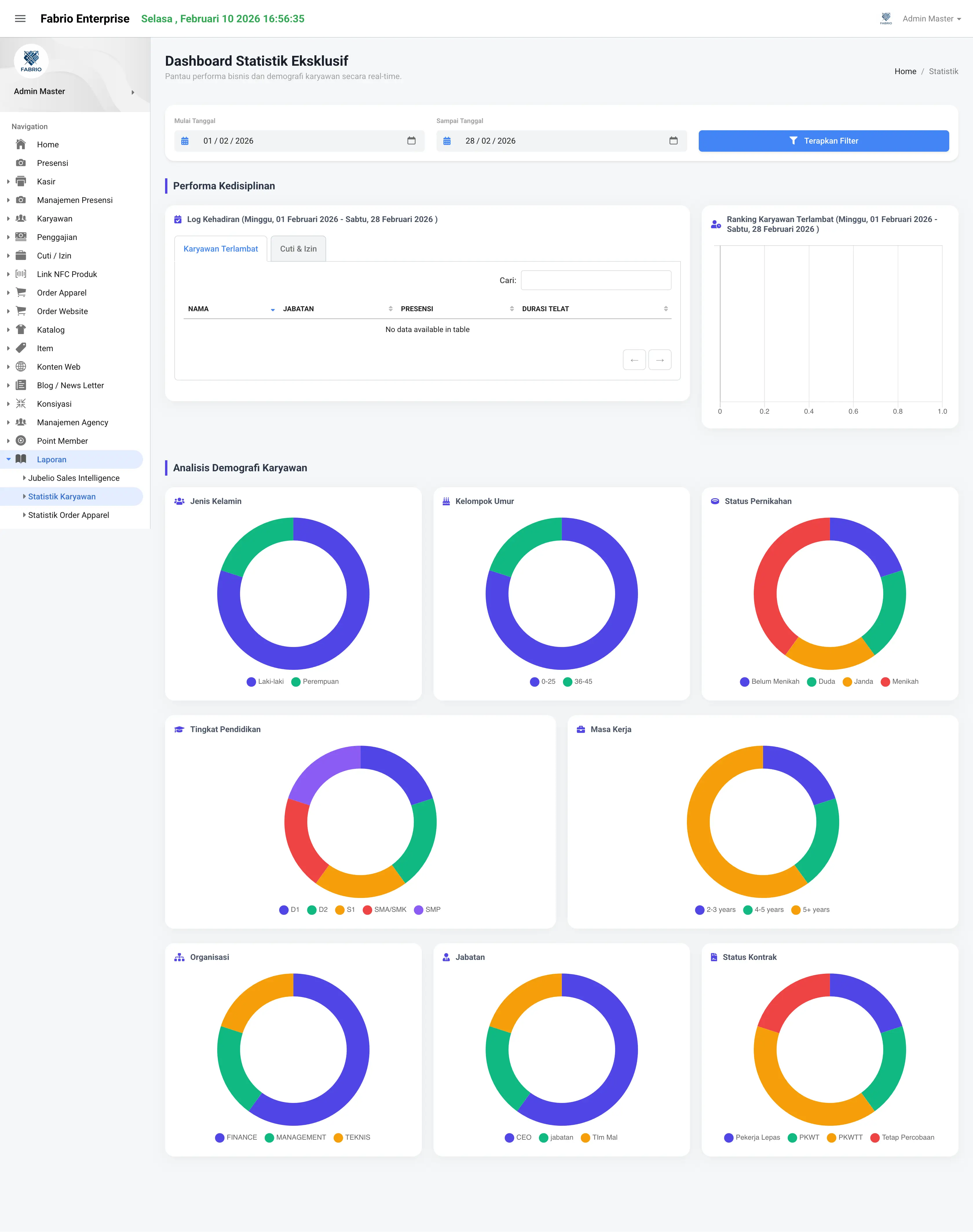The height and width of the screenshot is (1232, 973).
Task: Expand the Admin Master sidebar profile arrow
Action: pyautogui.click(x=133, y=92)
